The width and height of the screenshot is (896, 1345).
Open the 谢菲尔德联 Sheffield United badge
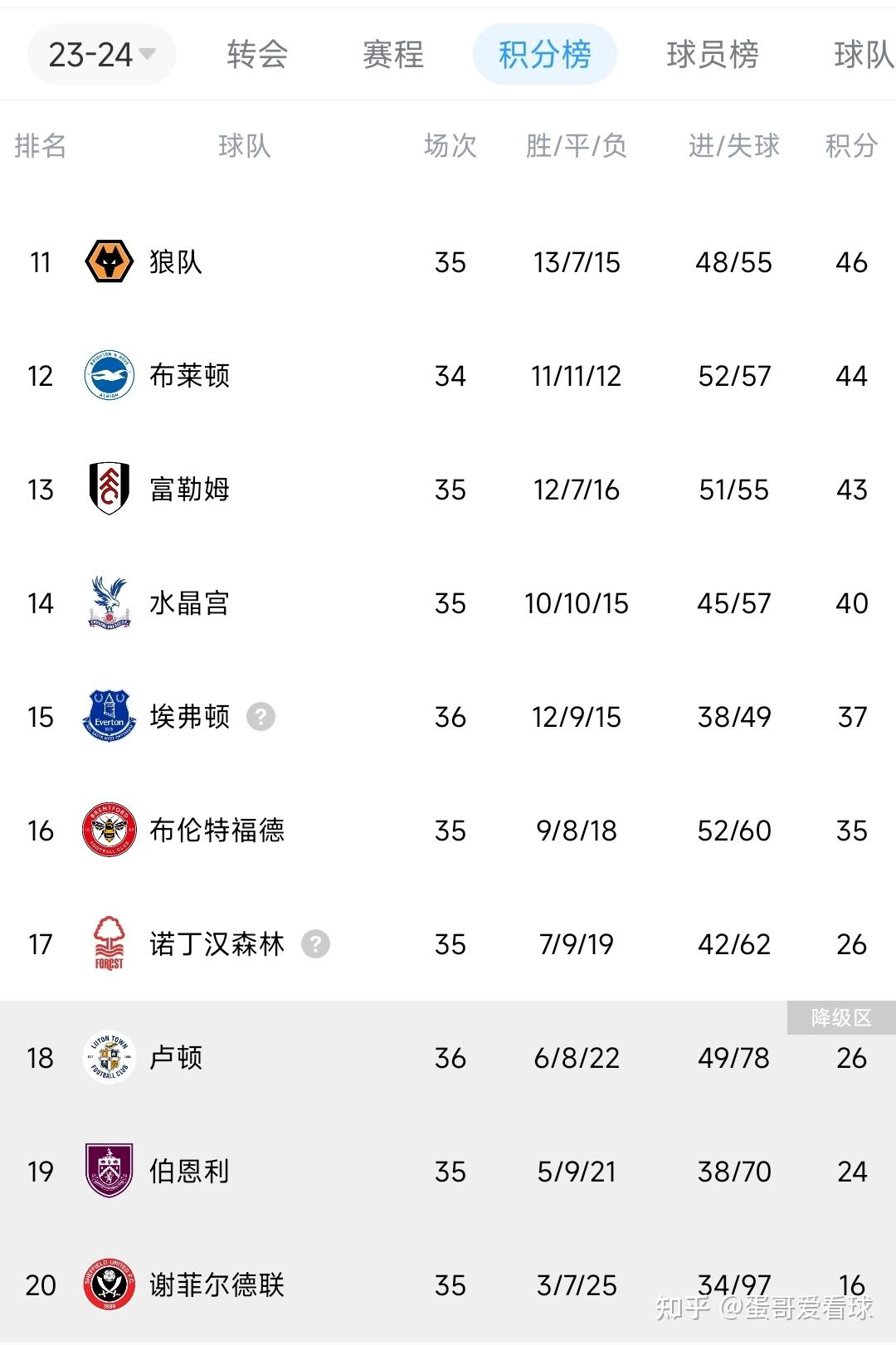pyautogui.click(x=109, y=1285)
